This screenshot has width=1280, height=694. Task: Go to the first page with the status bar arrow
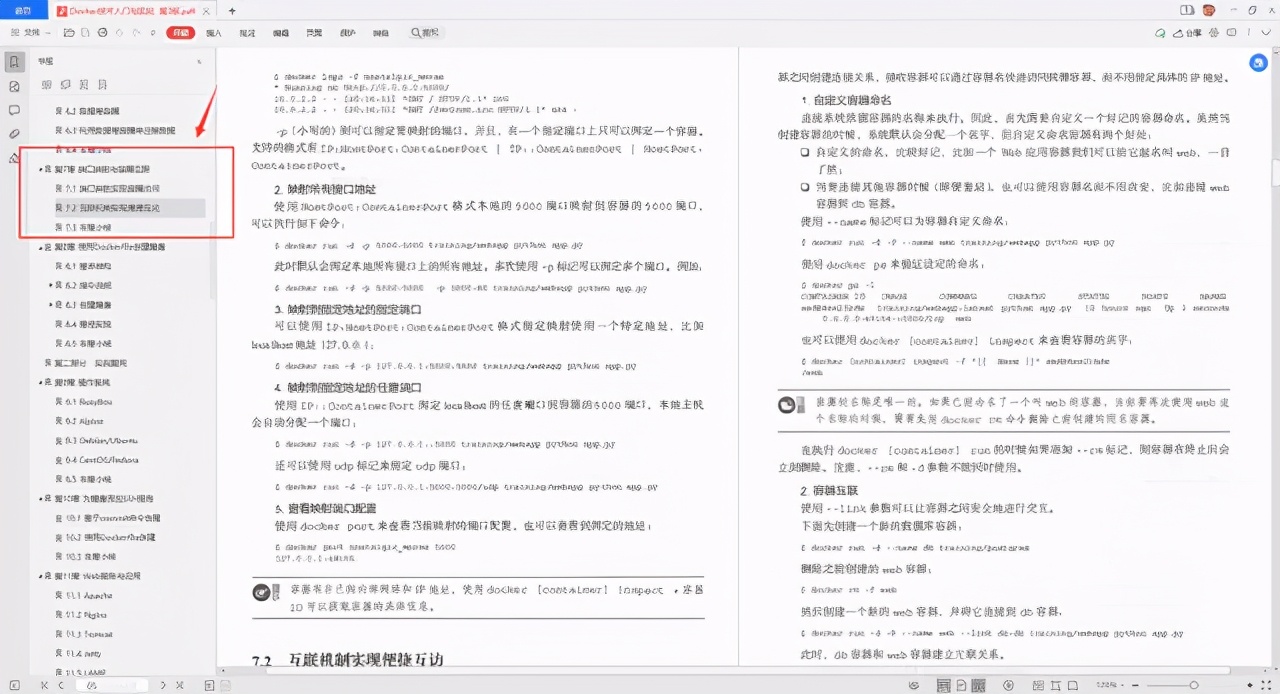(x=44, y=685)
